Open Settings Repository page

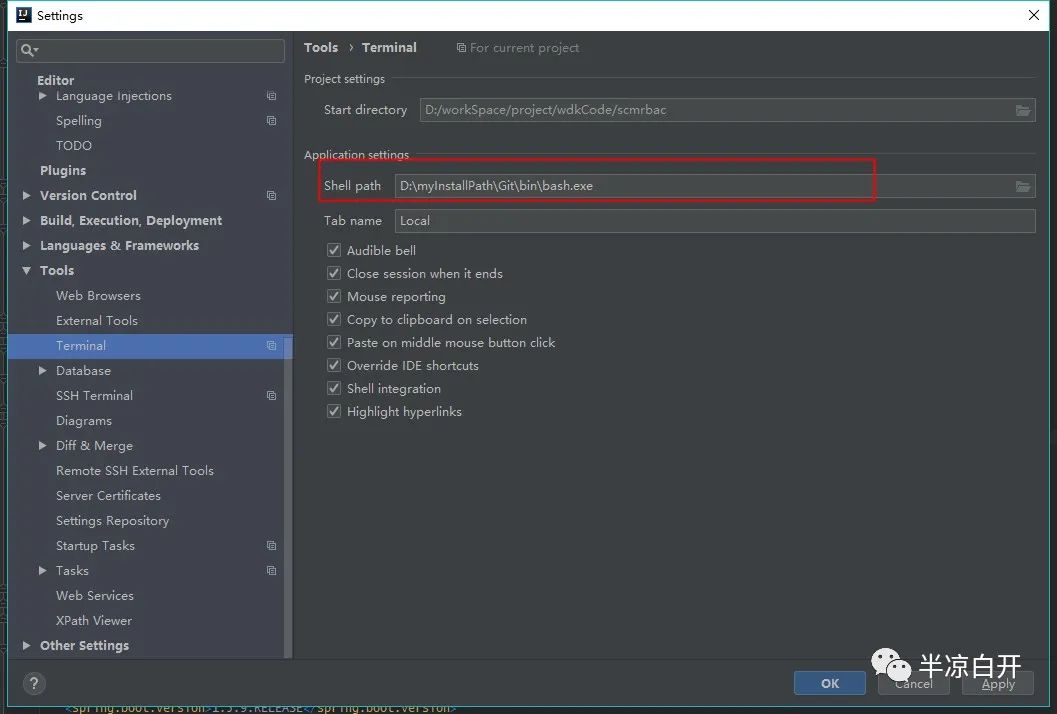click(113, 520)
